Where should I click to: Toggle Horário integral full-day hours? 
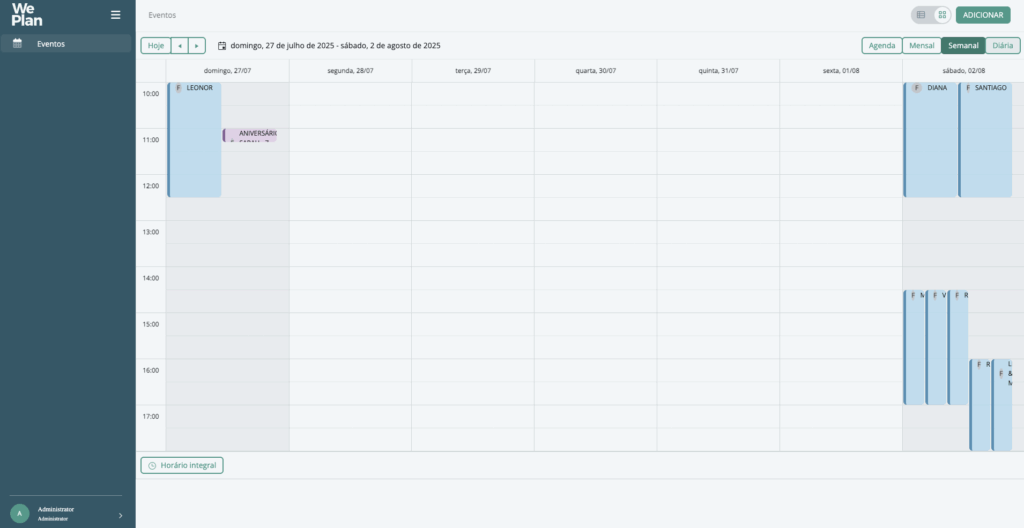tap(182, 465)
